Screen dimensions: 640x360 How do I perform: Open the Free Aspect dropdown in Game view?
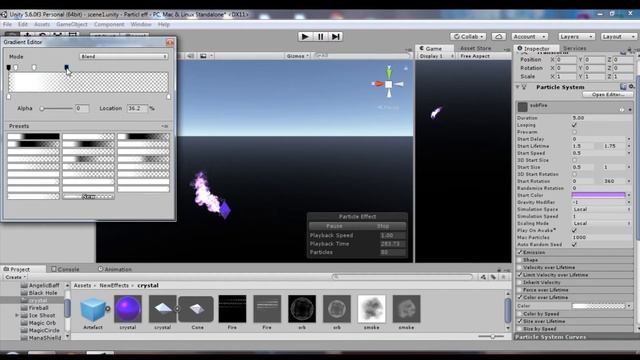[484, 56]
